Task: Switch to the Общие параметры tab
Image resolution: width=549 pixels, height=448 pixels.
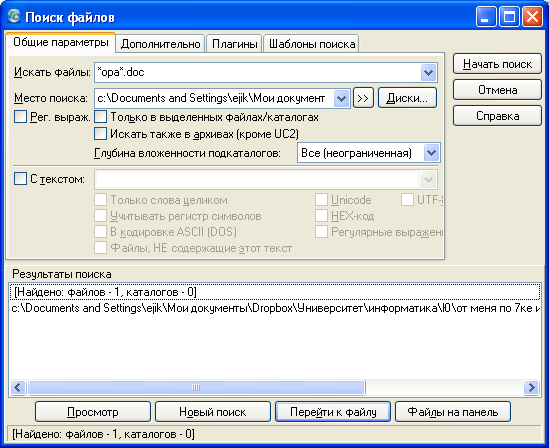Action: [61, 43]
